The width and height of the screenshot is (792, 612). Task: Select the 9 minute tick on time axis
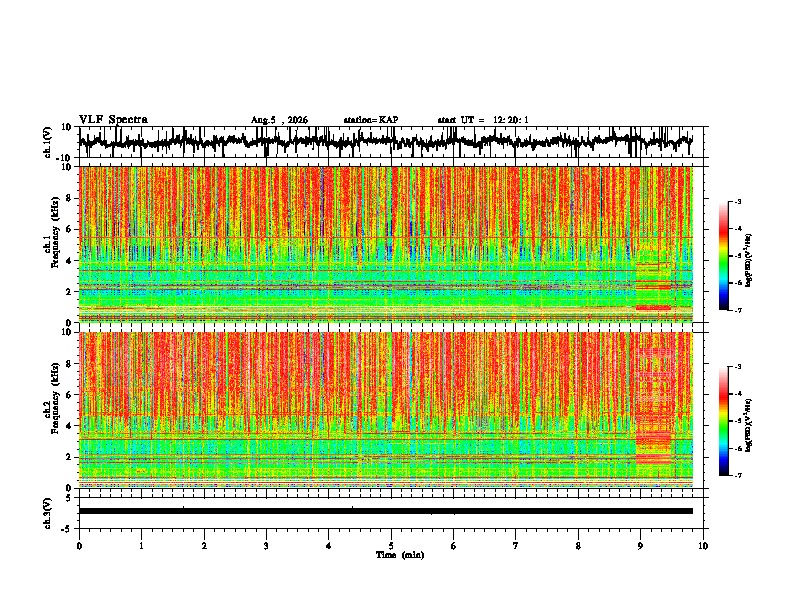[640, 546]
